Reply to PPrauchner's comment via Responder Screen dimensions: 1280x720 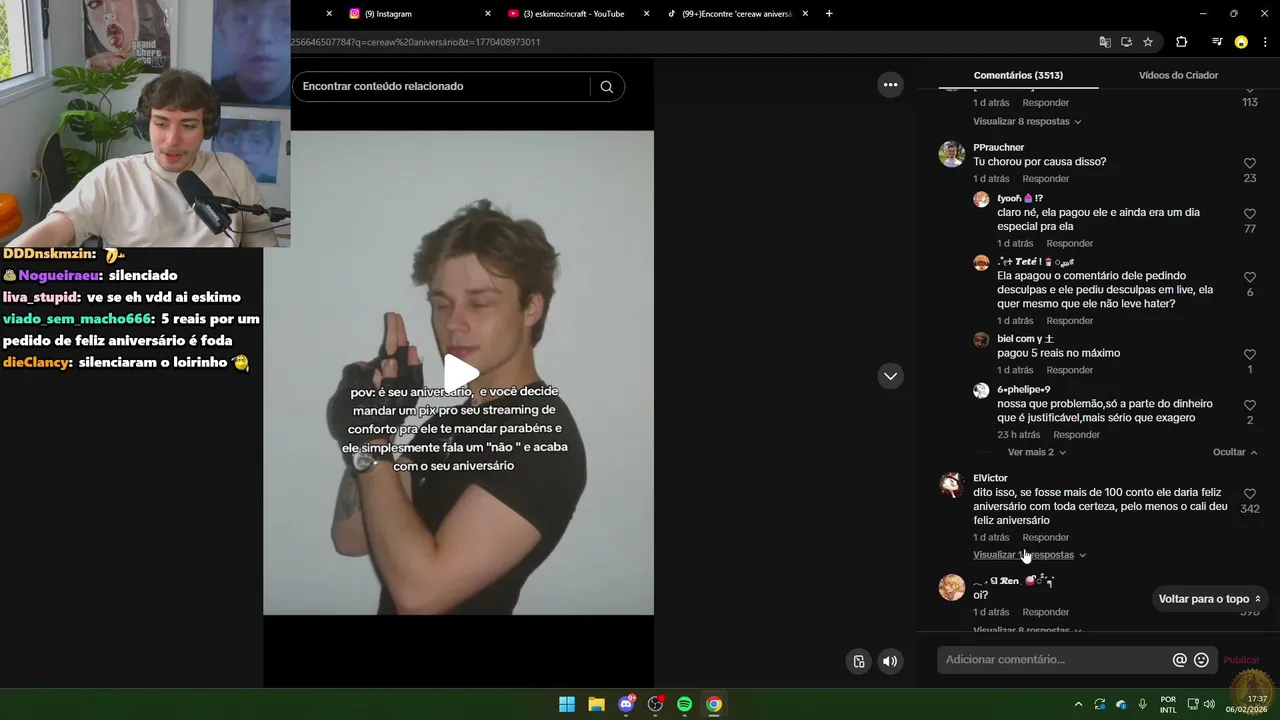tap(1045, 179)
